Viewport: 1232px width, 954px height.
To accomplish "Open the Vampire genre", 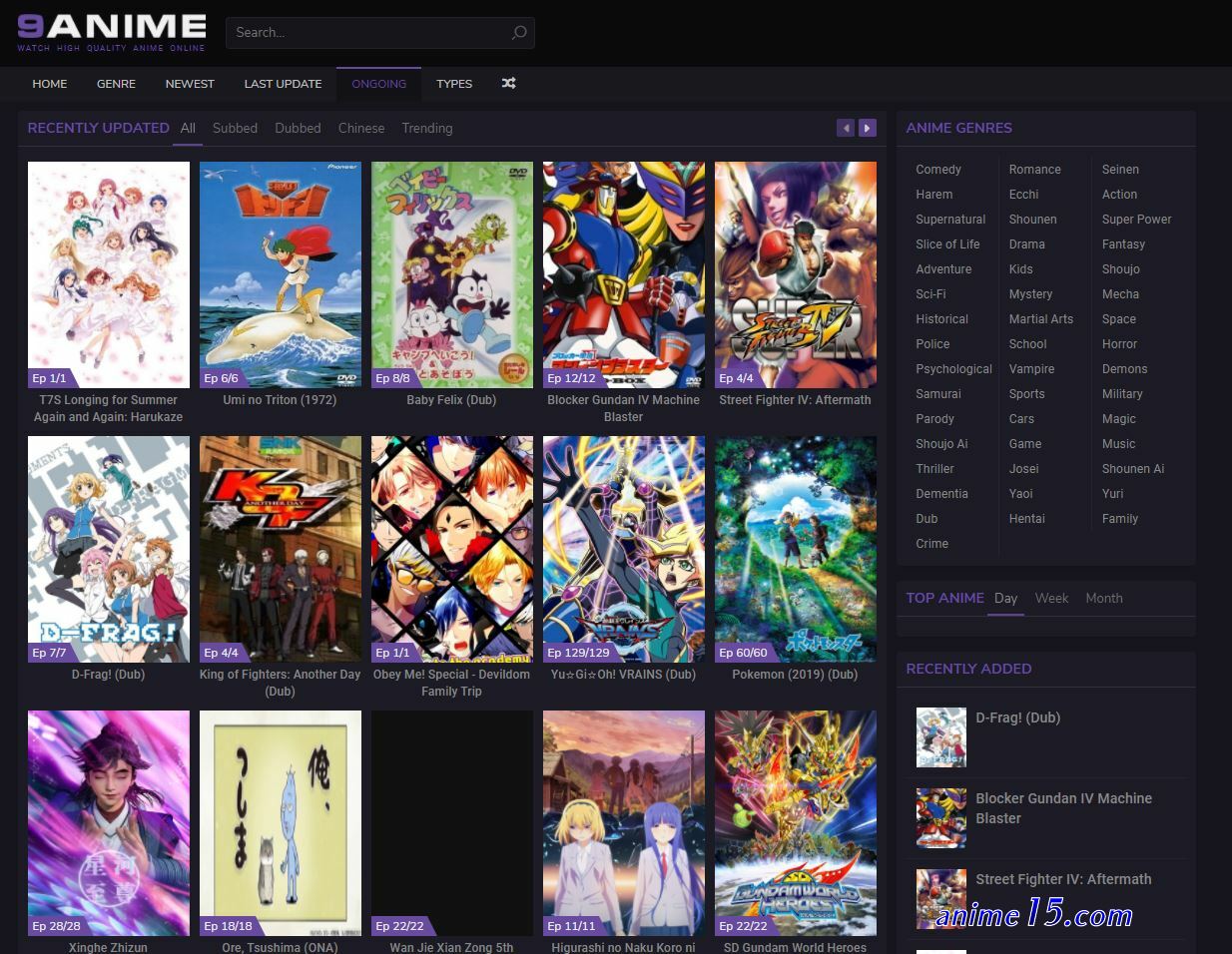I will [x=1031, y=369].
